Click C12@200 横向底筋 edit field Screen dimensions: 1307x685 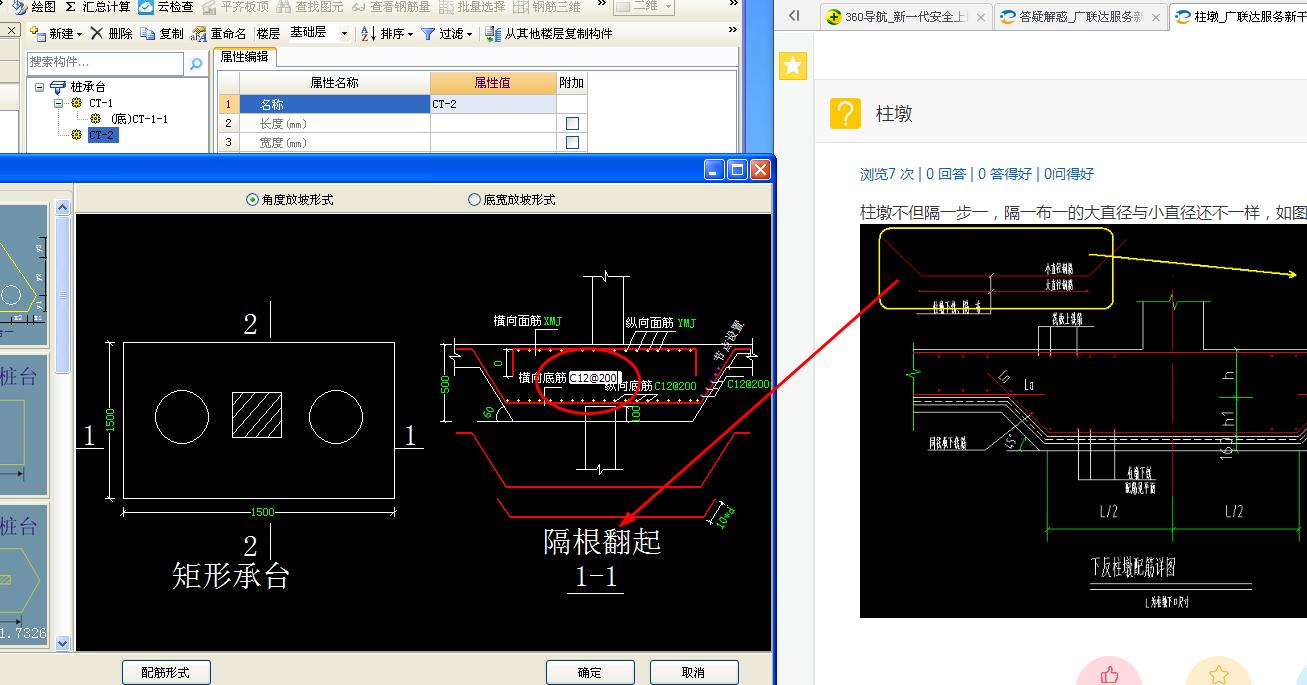[594, 377]
